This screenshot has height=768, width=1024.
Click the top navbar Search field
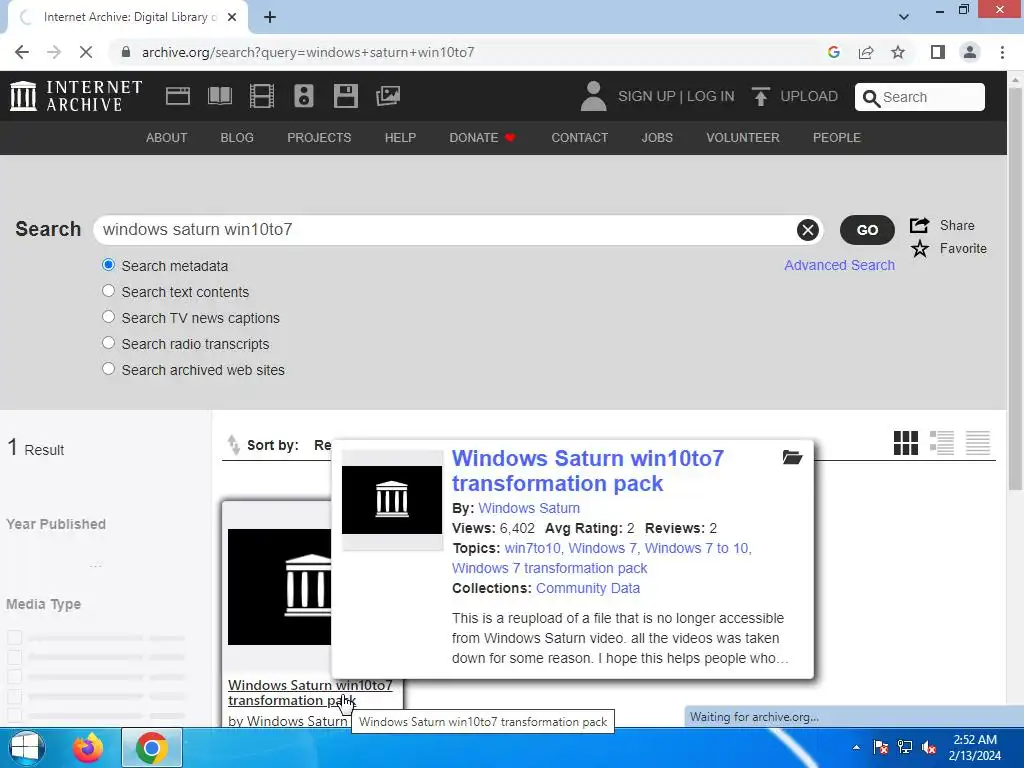(920, 97)
